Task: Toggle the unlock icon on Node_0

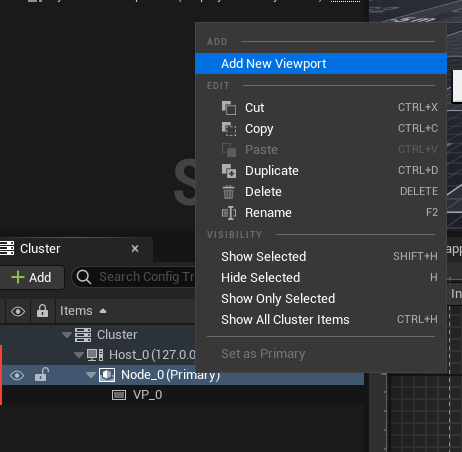Action: pos(42,374)
